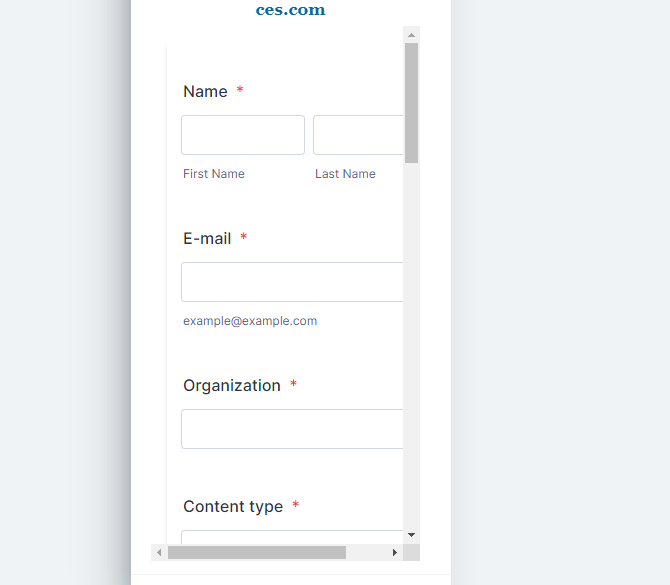Click the horizontal scrollbar right arrow
The width and height of the screenshot is (670, 585).
395,553
